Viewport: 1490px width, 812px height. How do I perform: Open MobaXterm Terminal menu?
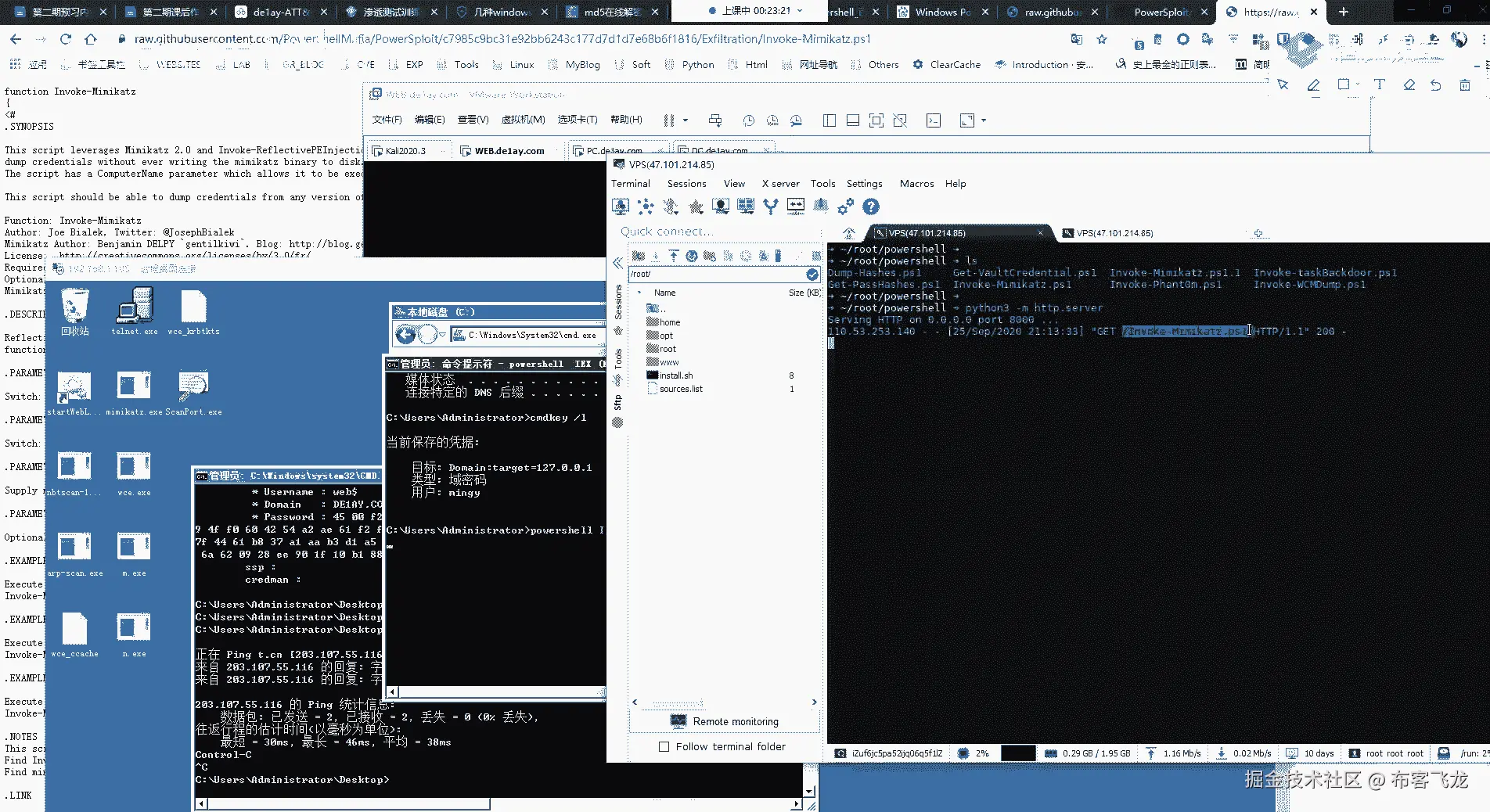pos(631,184)
